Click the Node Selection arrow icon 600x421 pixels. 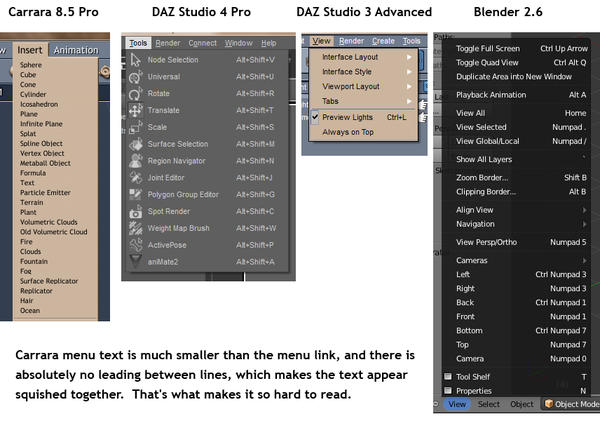pyautogui.click(x=135, y=60)
